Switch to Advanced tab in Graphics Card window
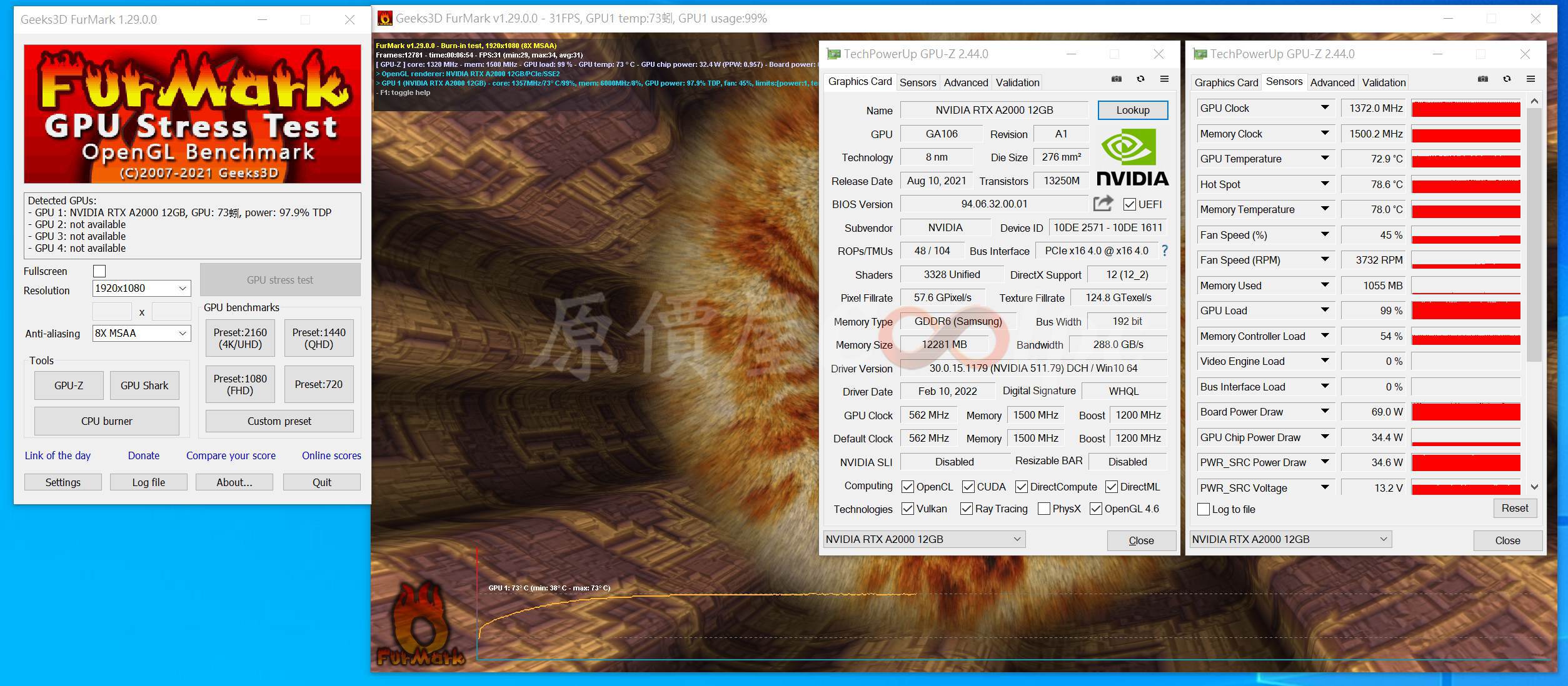The height and width of the screenshot is (686, 1568). pos(966,82)
